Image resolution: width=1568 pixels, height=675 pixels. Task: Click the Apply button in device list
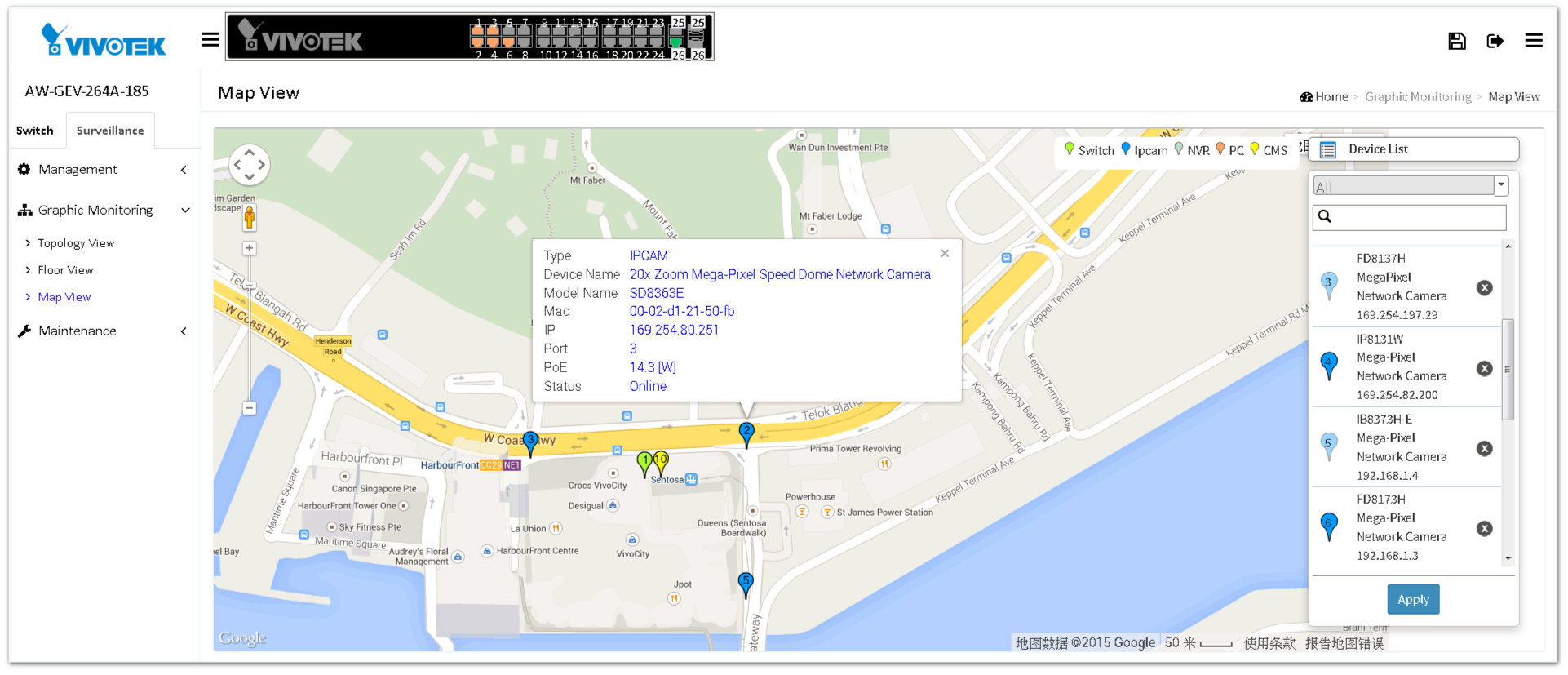click(x=1413, y=599)
